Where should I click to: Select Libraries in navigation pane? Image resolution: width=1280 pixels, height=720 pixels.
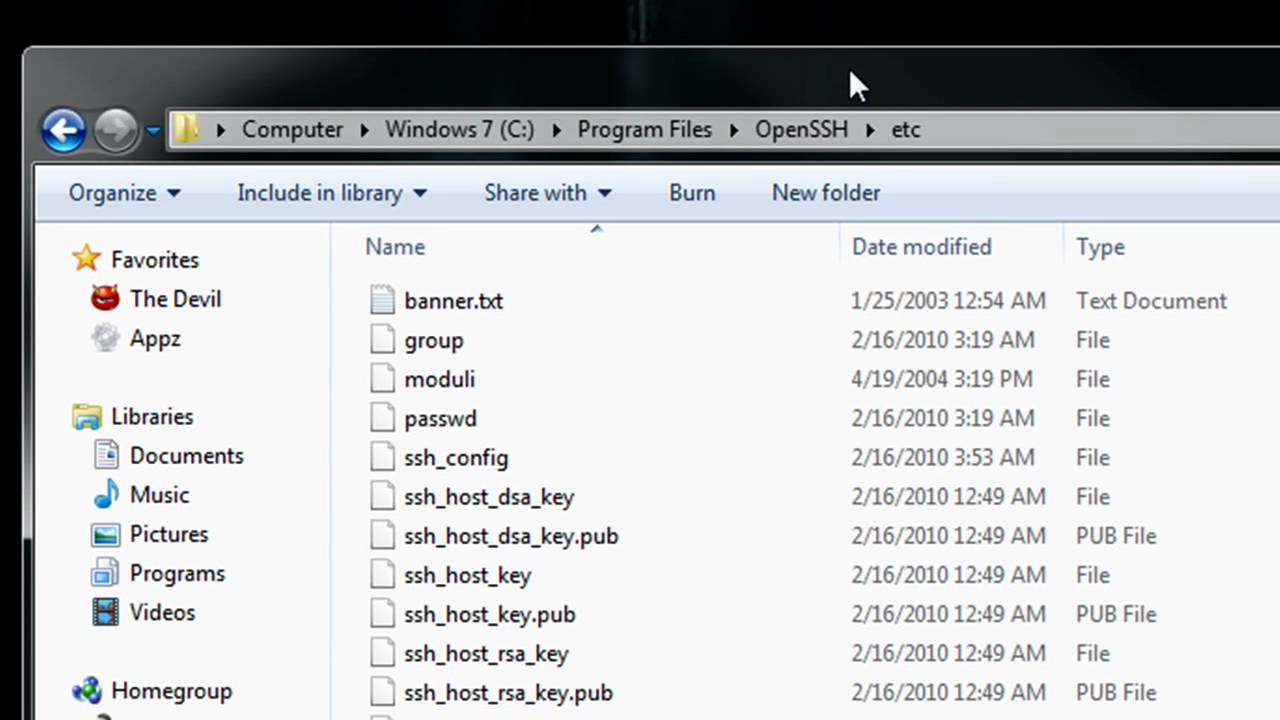[x=152, y=416]
